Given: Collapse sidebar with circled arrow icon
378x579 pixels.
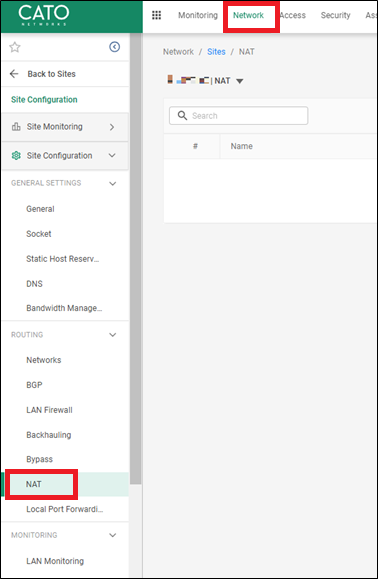Looking at the screenshot, I should pos(114,47).
